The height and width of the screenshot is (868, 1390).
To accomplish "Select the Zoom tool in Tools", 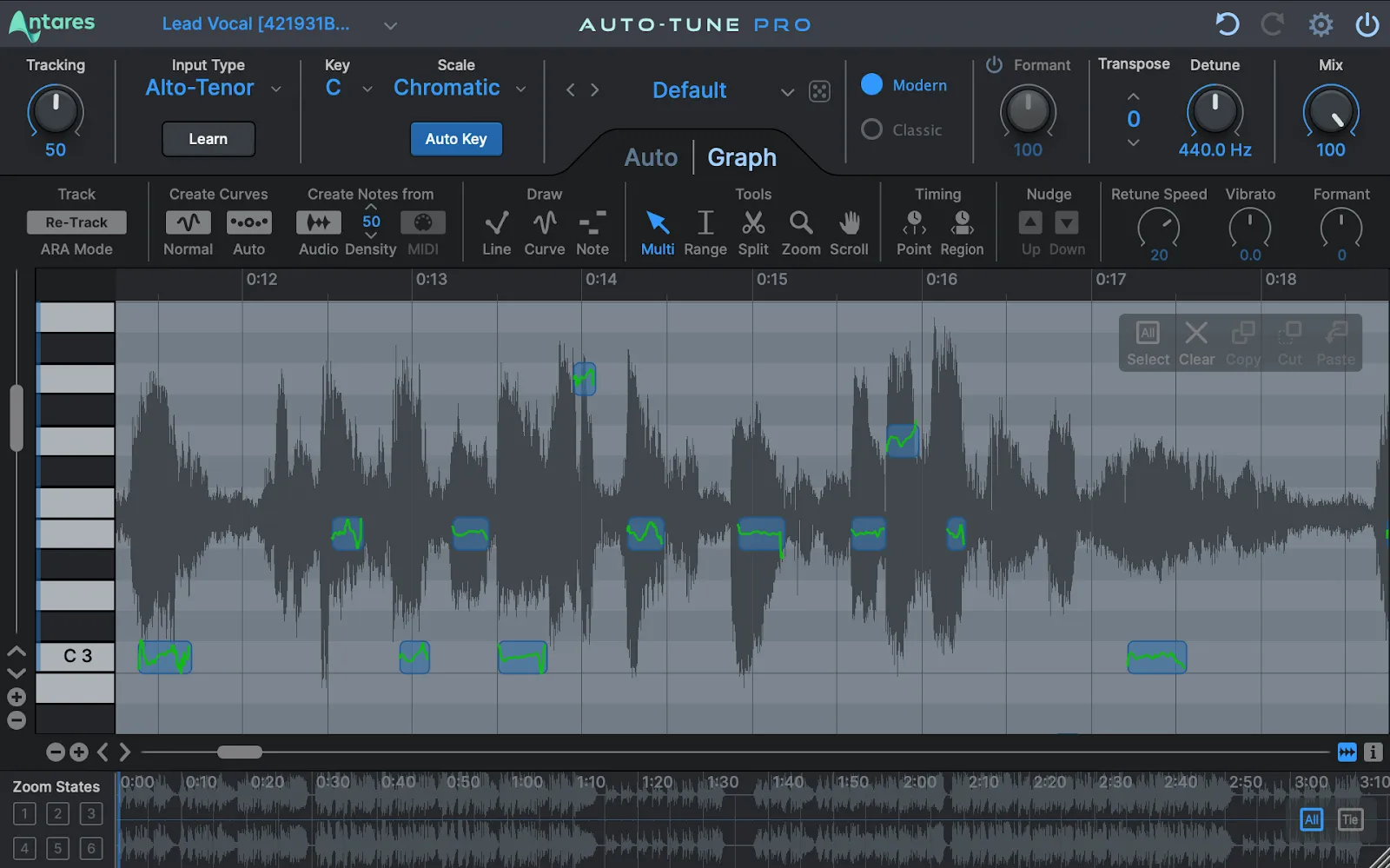I will click(x=800, y=229).
